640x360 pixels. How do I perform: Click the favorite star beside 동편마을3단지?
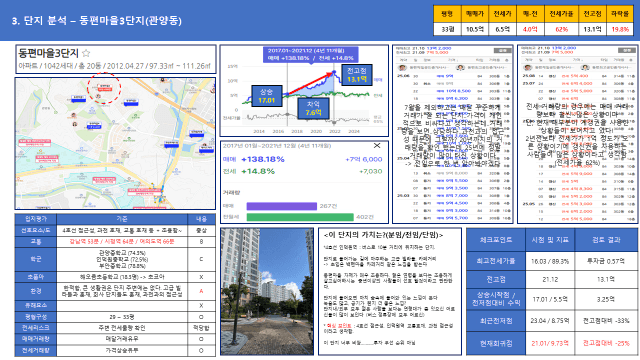86,53
